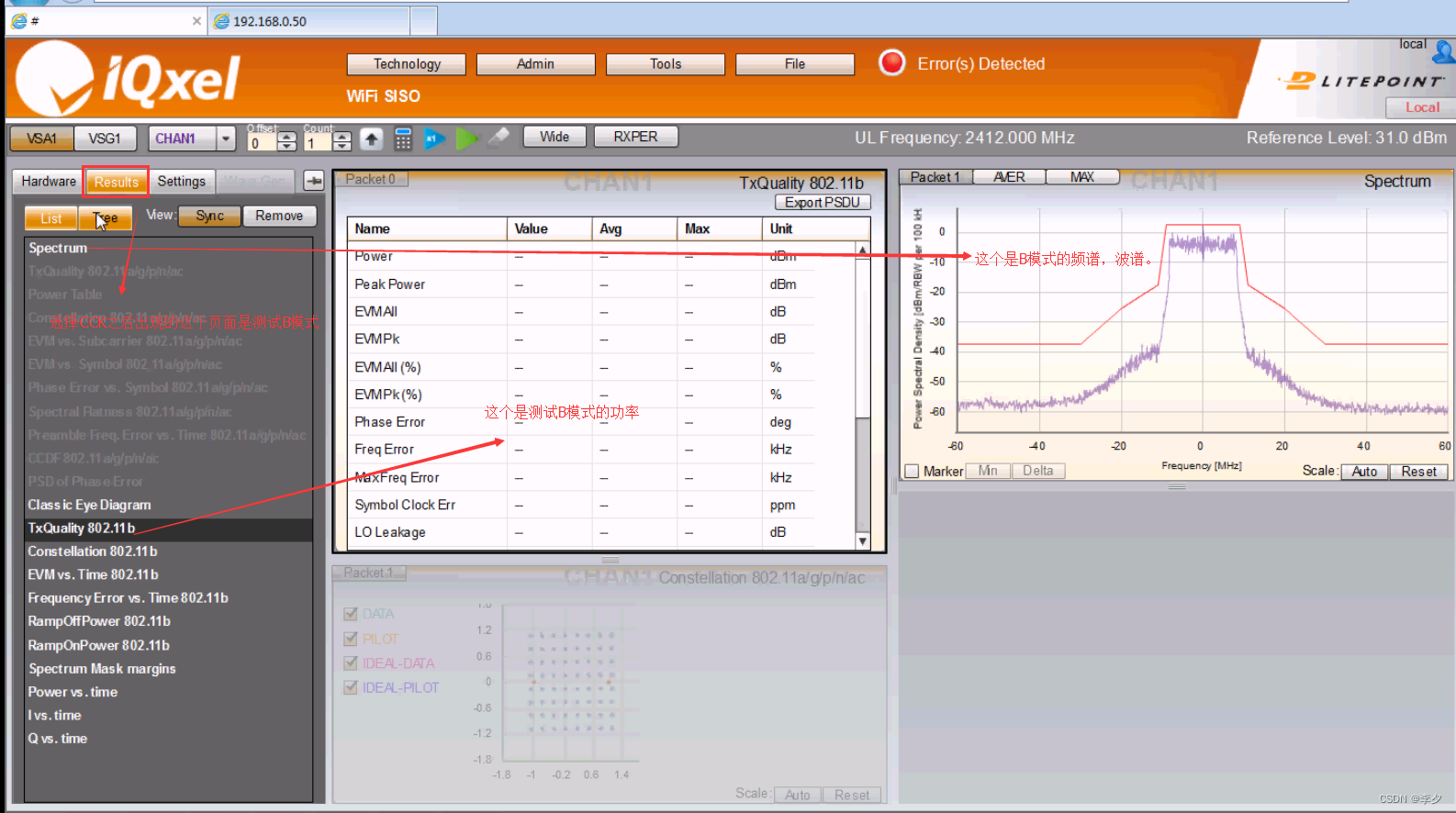1456x813 pixels.
Task: Open the File menu
Action: point(795,64)
